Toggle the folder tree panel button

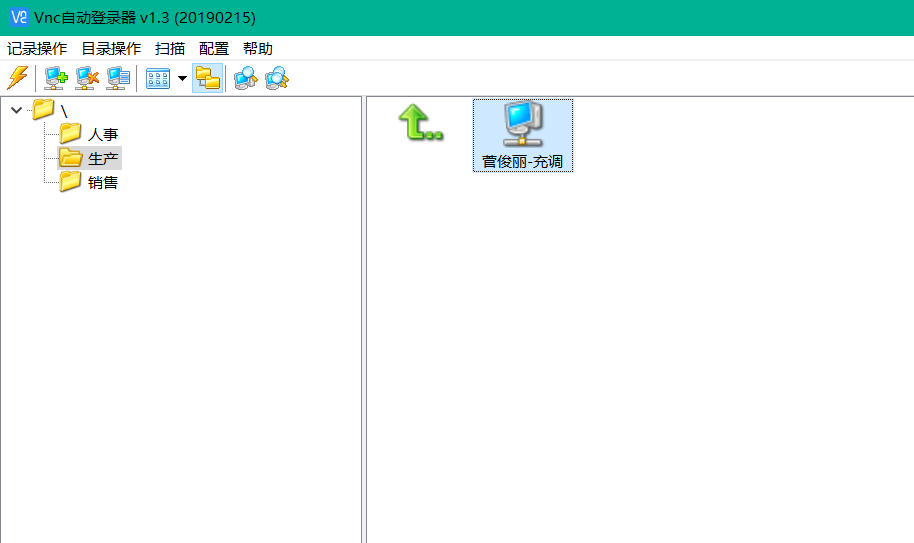click(208, 78)
